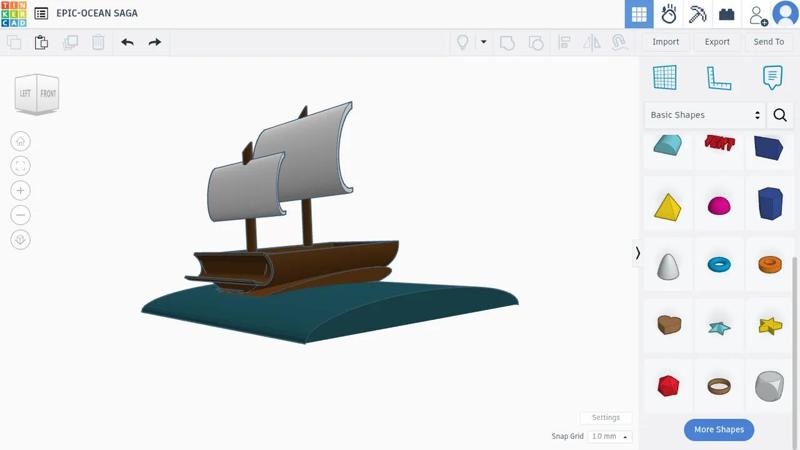This screenshot has width=800, height=450.
Task: Switch to 3D design grid view
Action: (x=639, y=14)
